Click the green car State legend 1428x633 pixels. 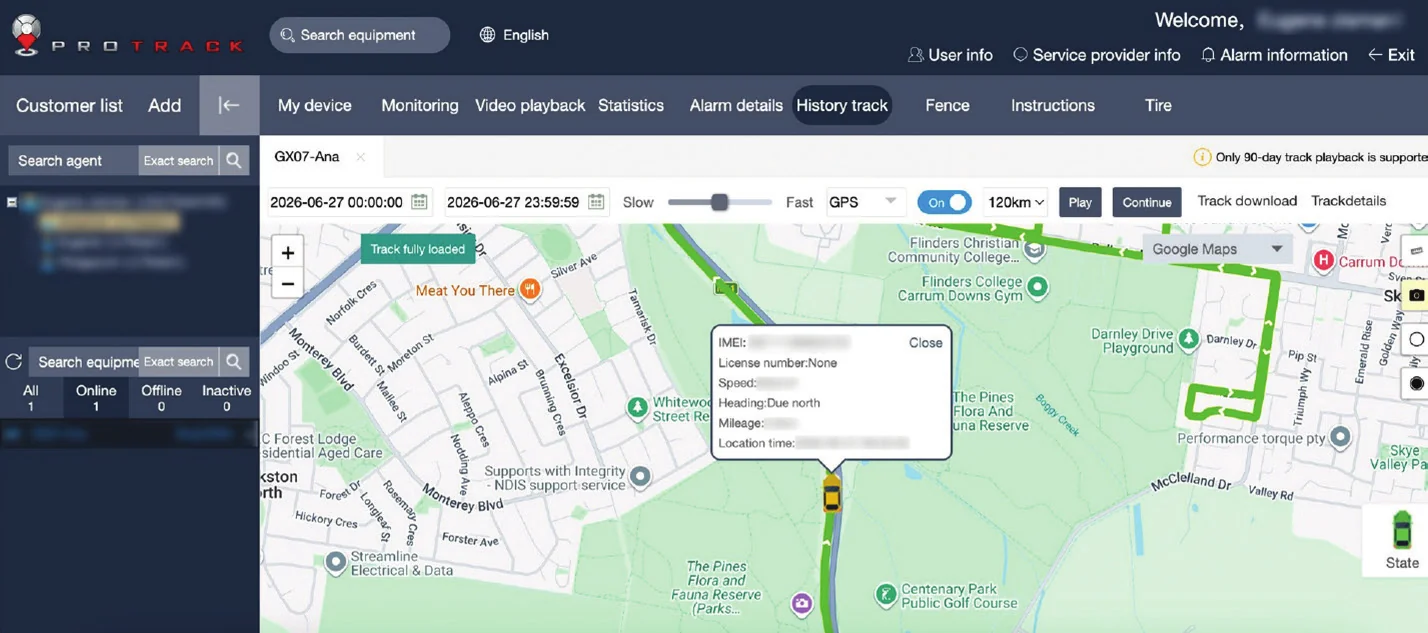pyautogui.click(x=1402, y=530)
